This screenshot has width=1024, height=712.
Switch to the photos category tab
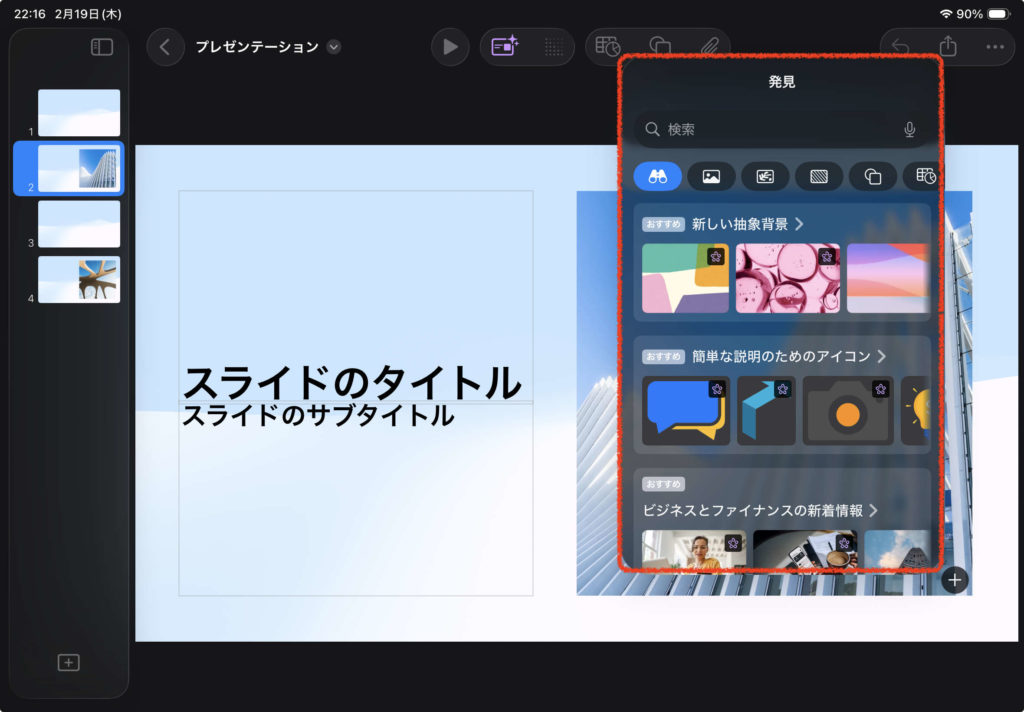pos(711,177)
